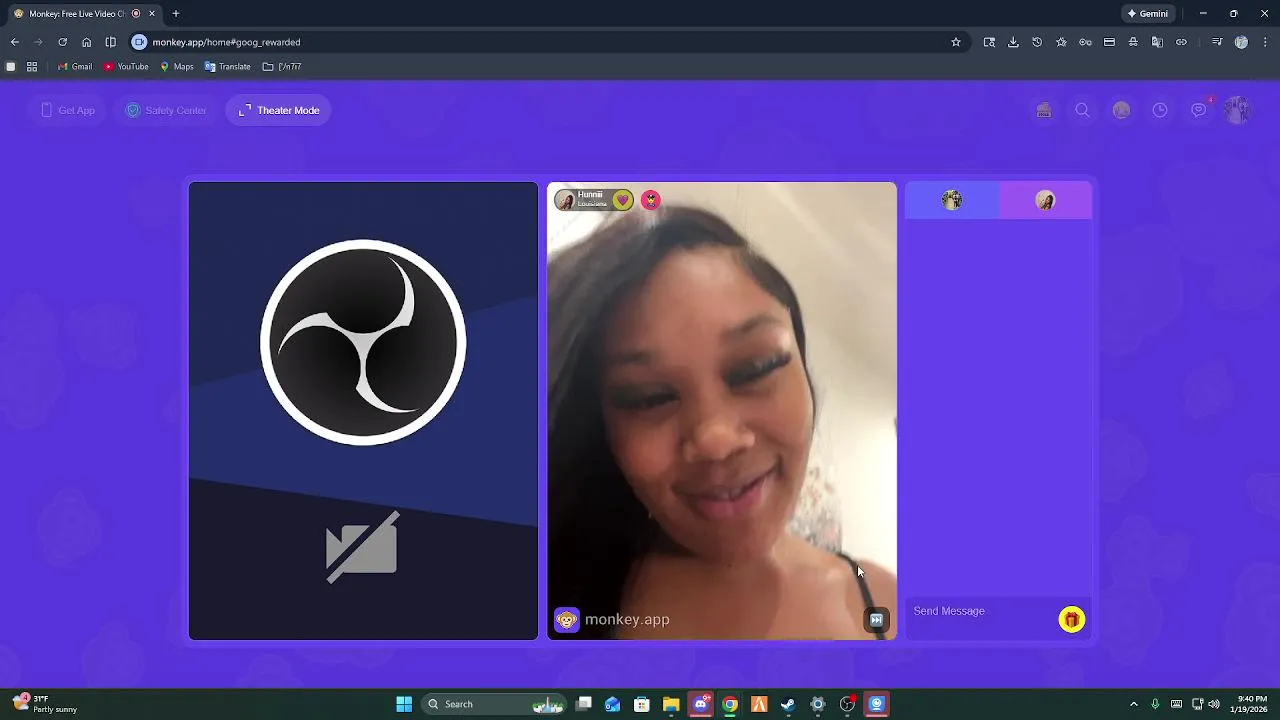
Task: Open Steam from the taskbar
Action: click(788, 704)
